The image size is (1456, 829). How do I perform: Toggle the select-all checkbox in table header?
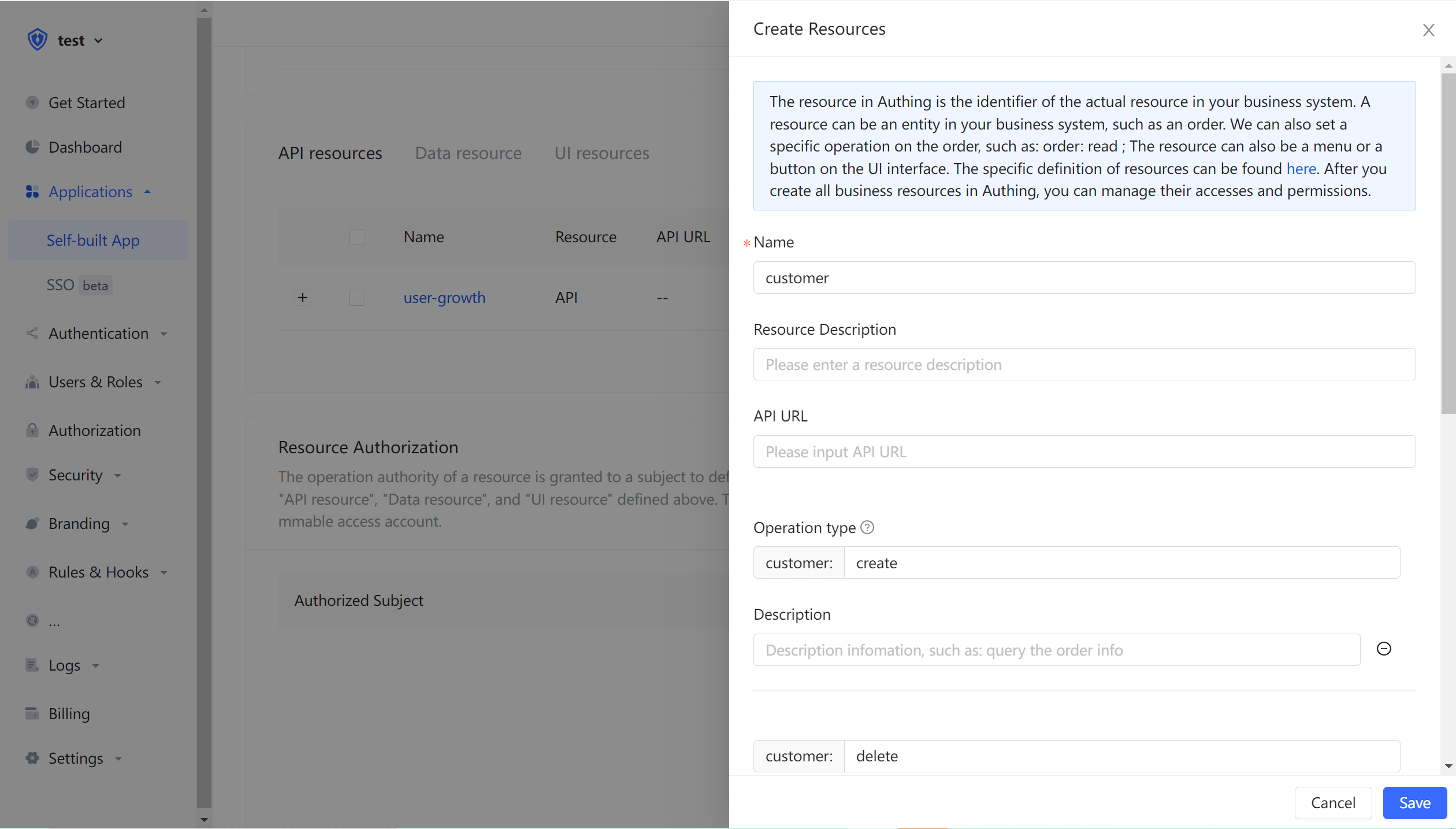(357, 237)
